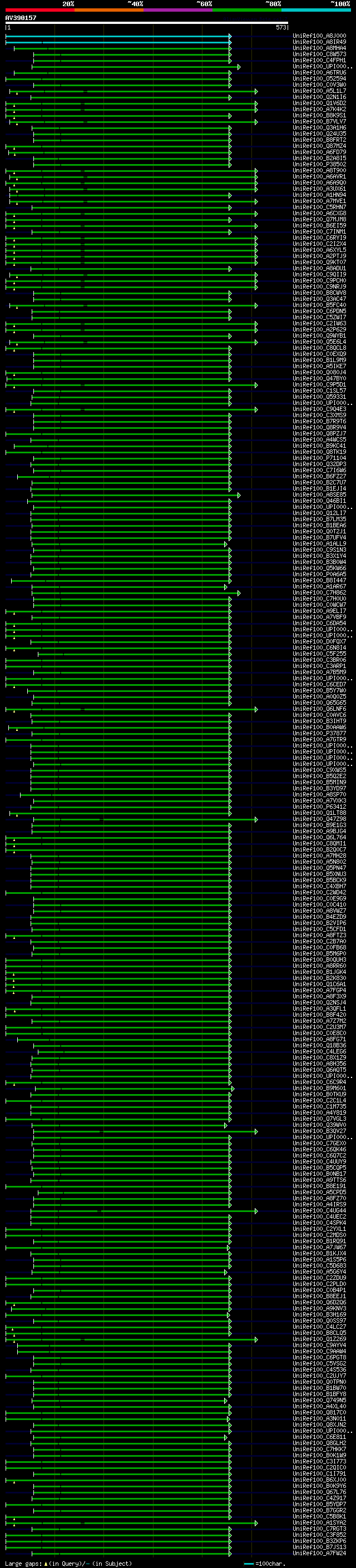Click the UniRef100_Q749N5 label
The width and height of the screenshot is (356, 1568).
click(x=319, y=1399)
